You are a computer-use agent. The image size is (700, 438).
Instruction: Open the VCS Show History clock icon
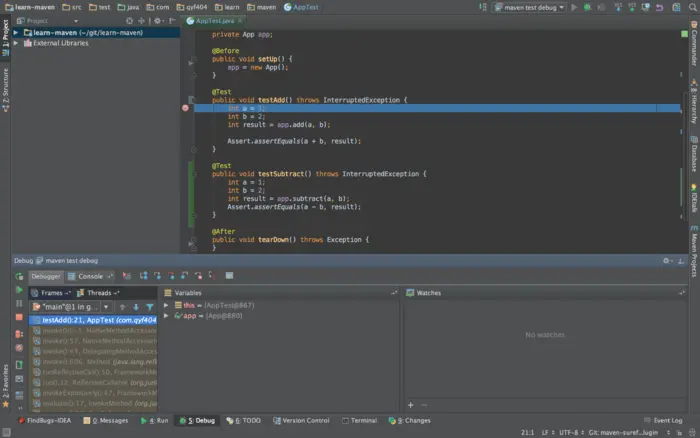coord(646,7)
